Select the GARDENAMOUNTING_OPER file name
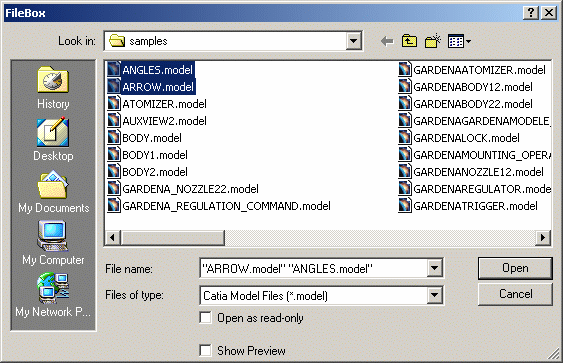Viewport: 563px width, 363px height. pos(482,155)
